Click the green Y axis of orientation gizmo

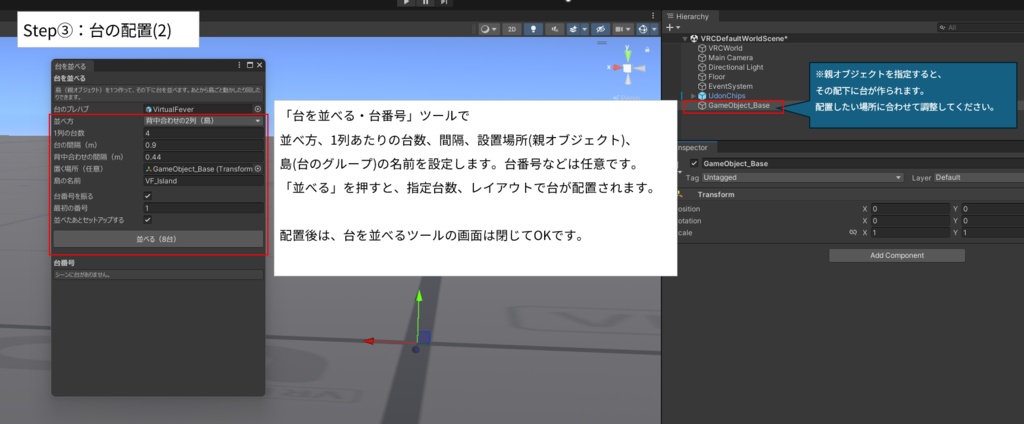[627, 54]
